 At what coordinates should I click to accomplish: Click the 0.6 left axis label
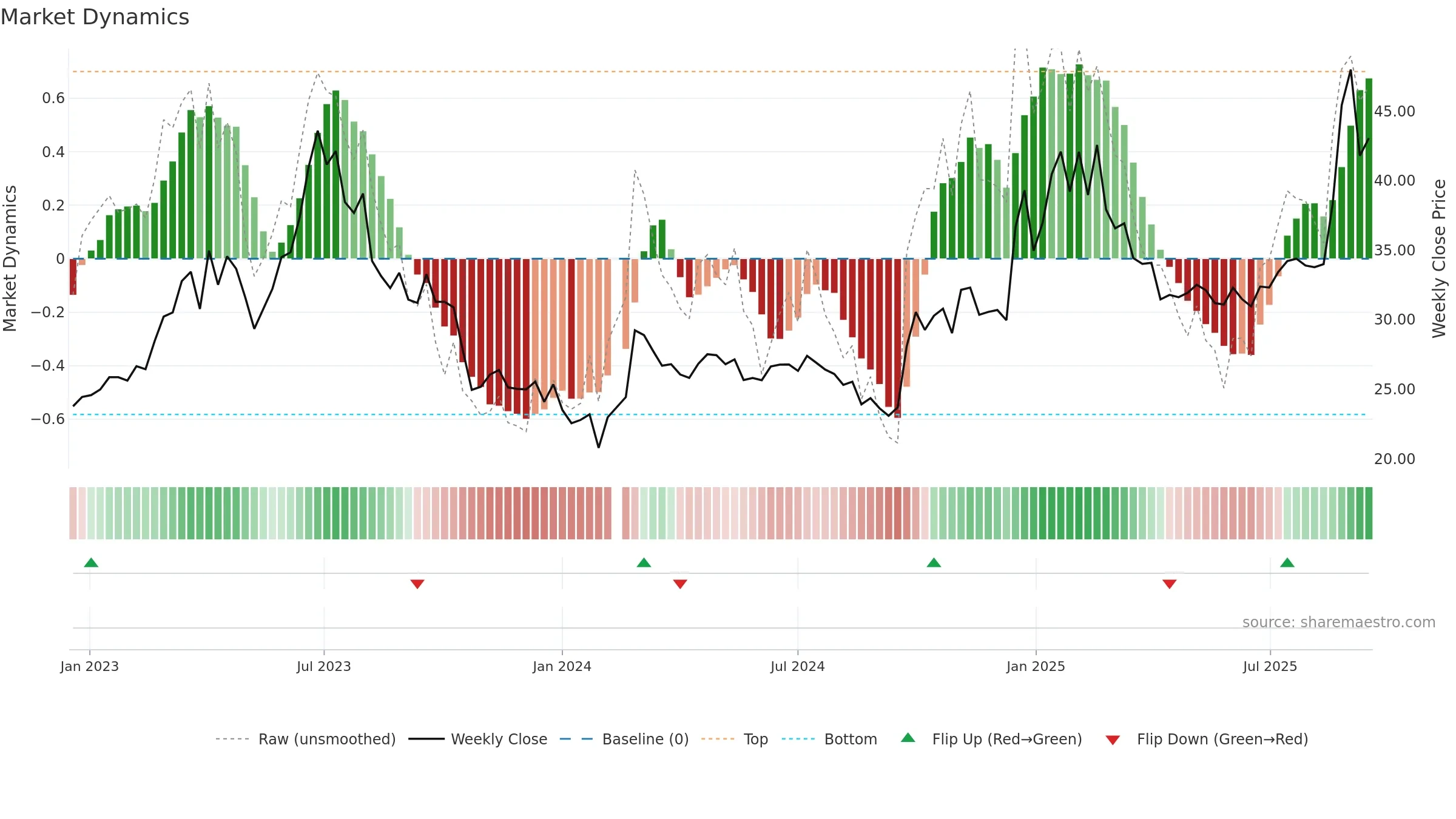tap(53, 98)
